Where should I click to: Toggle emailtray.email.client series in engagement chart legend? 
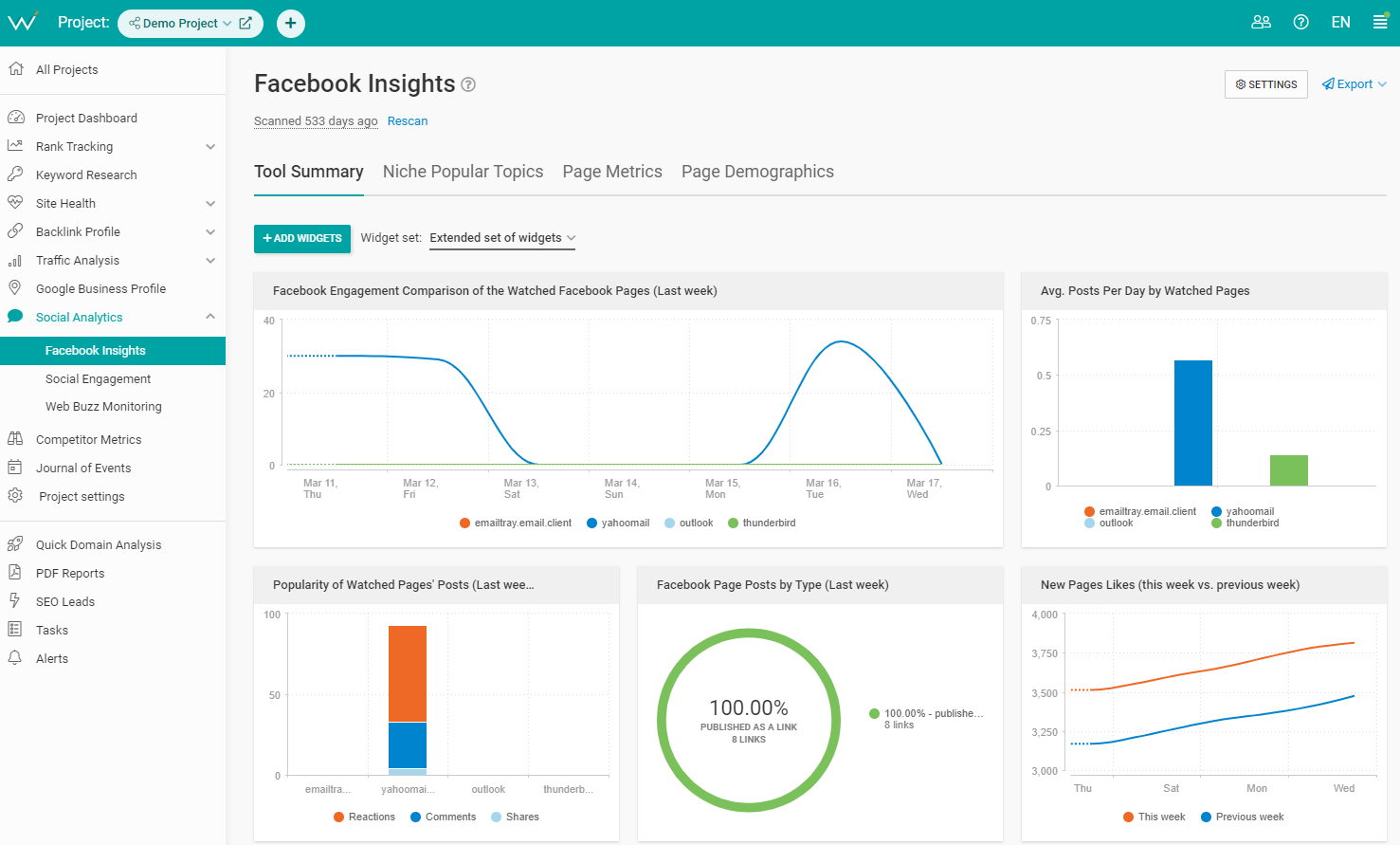click(516, 524)
